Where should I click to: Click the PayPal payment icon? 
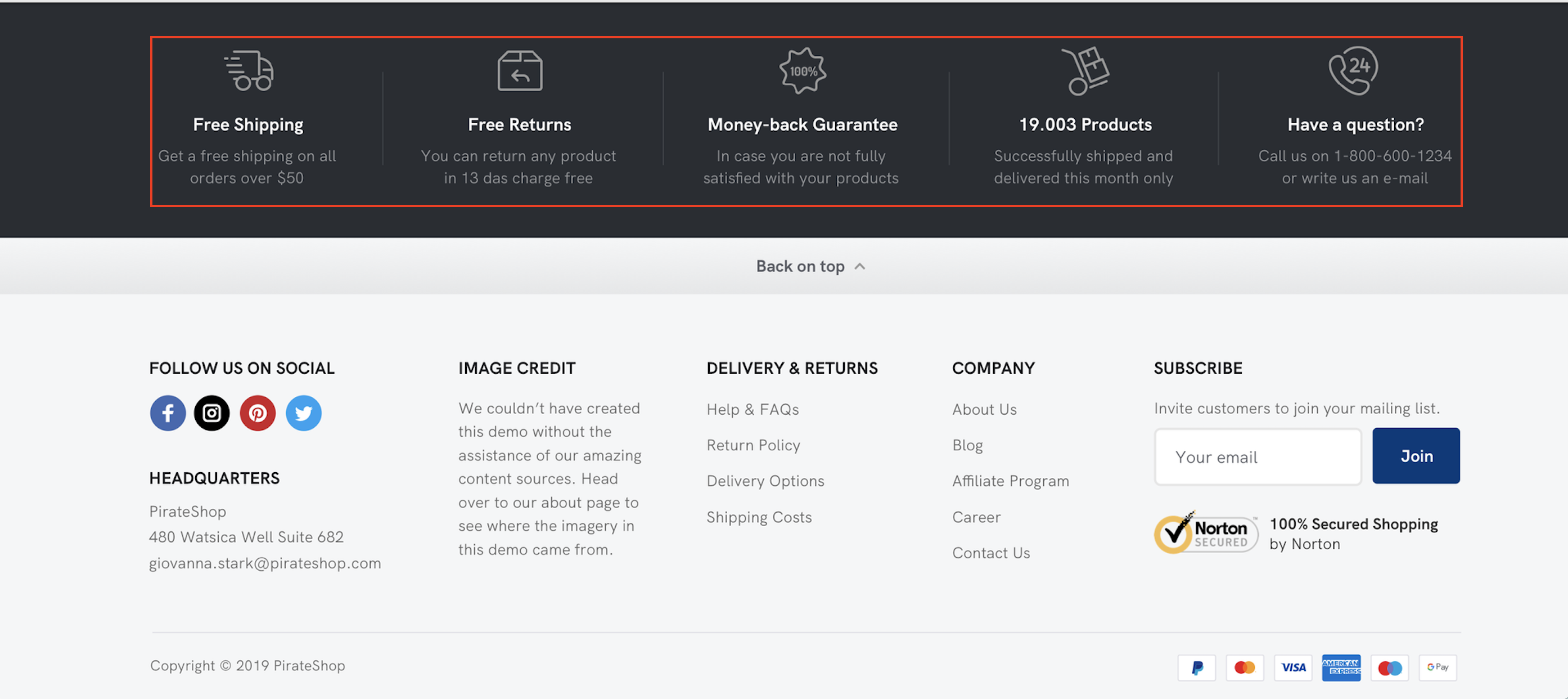(x=1197, y=667)
